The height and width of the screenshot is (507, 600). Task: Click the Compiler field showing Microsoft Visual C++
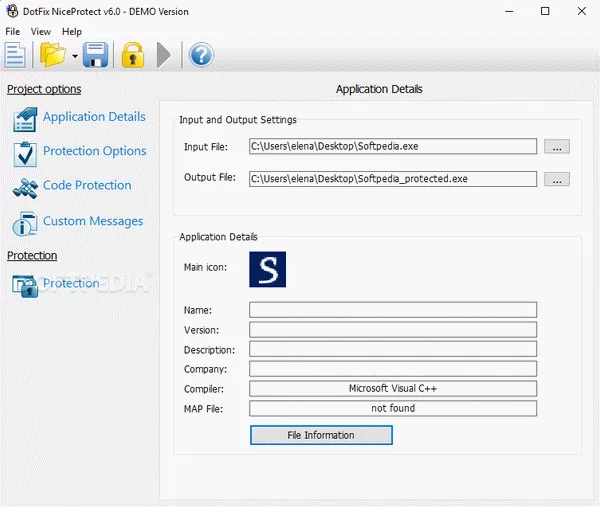click(393, 388)
